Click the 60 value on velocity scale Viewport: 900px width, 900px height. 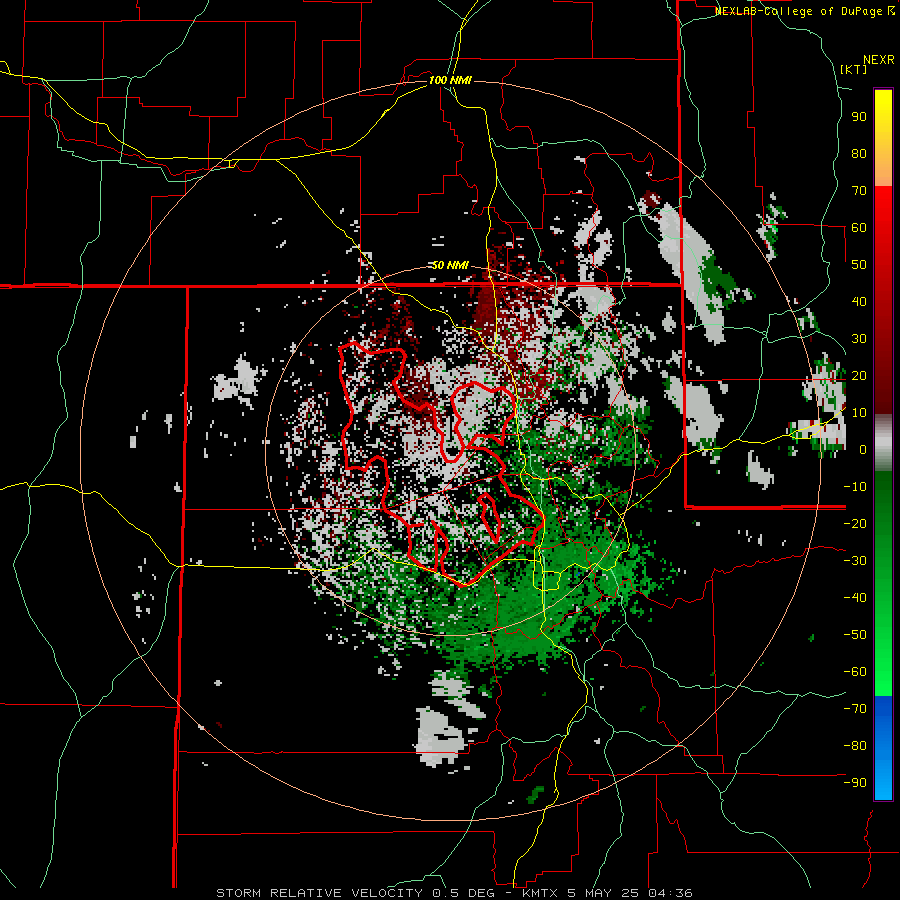859,227
